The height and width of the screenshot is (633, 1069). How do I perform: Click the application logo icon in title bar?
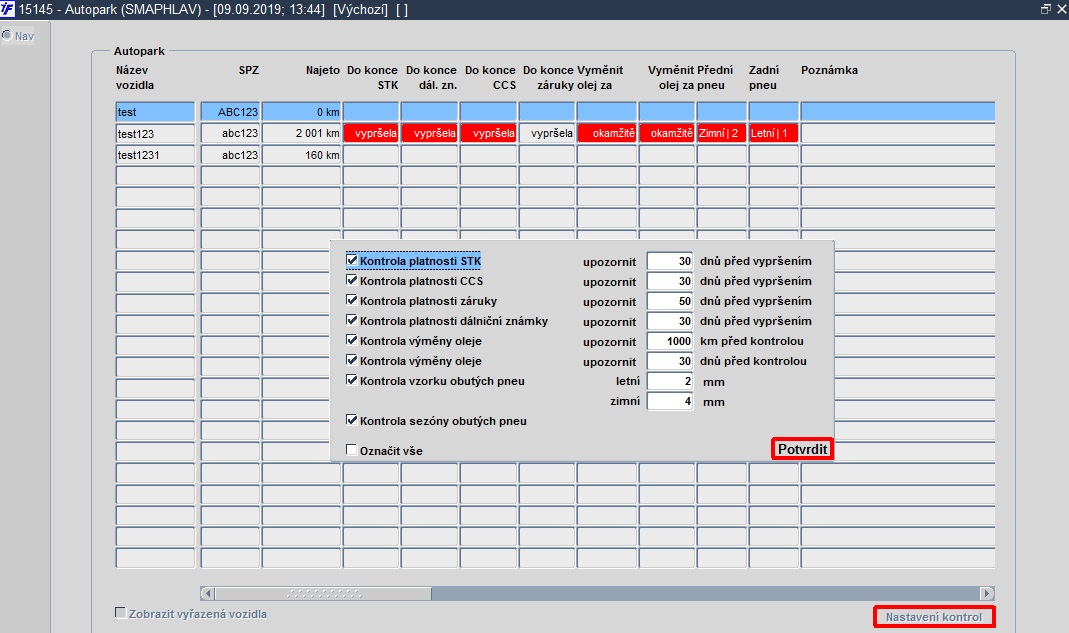7,10
